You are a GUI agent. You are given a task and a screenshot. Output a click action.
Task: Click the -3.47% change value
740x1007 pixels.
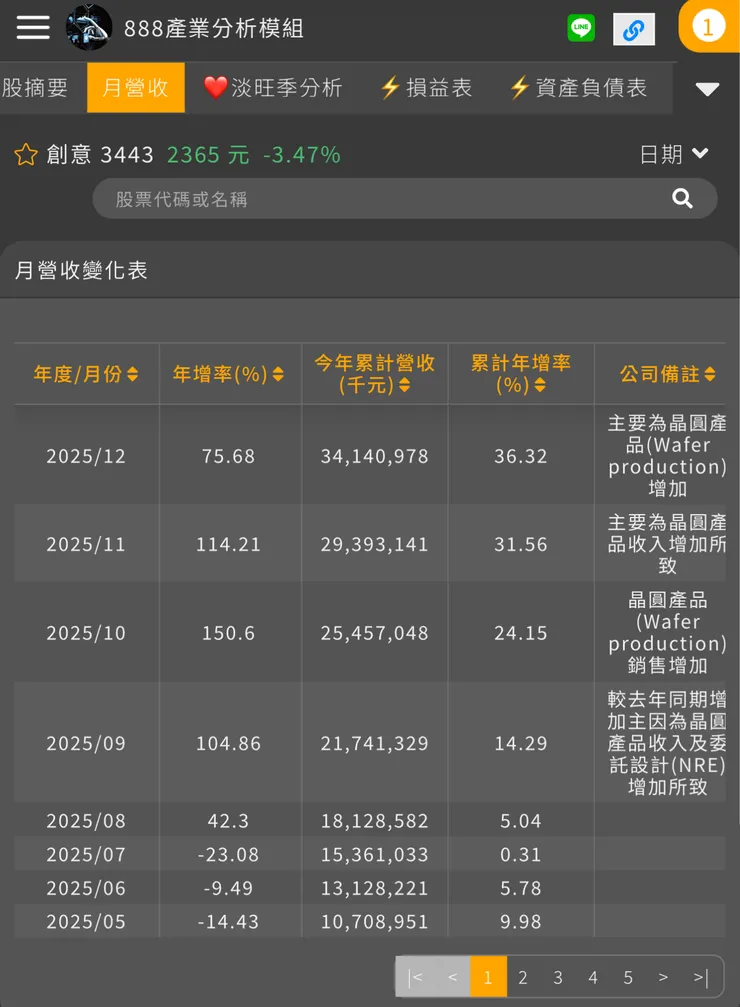click(x=302, y=155)
